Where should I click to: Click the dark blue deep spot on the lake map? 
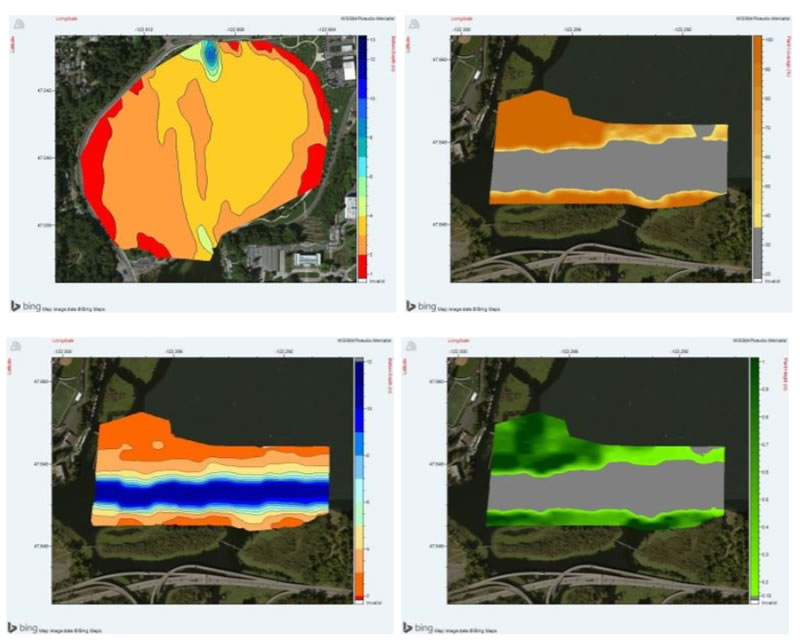(211, 55)
